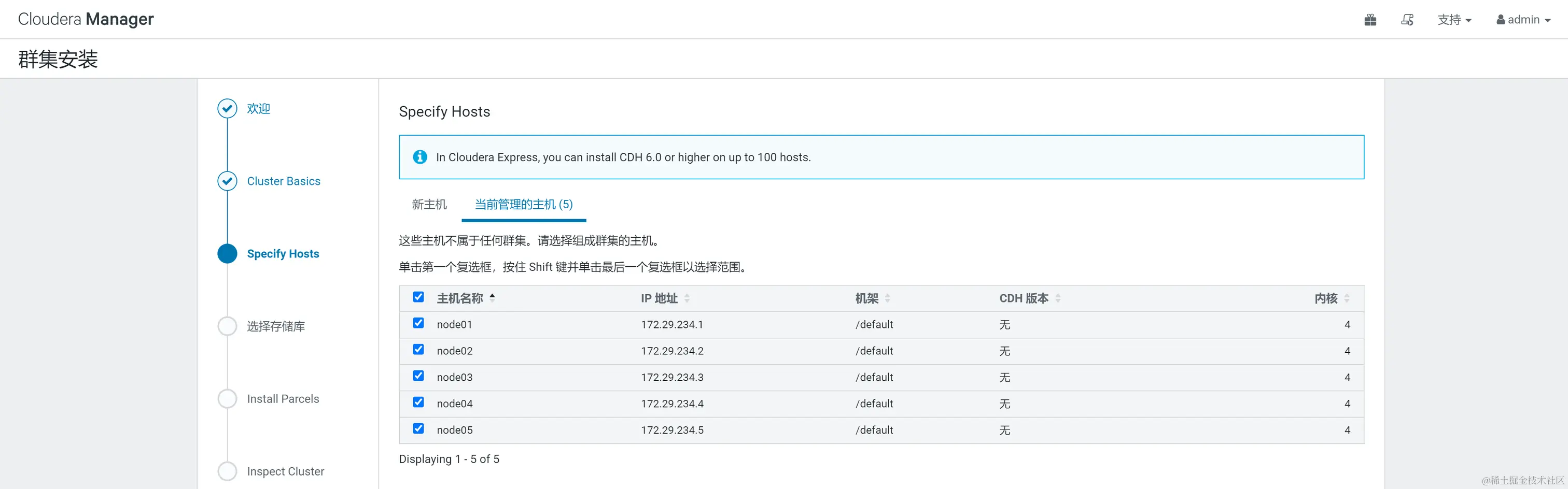
Task: Go to the 欢迎 wizard step
Action: tap(258, 108)
